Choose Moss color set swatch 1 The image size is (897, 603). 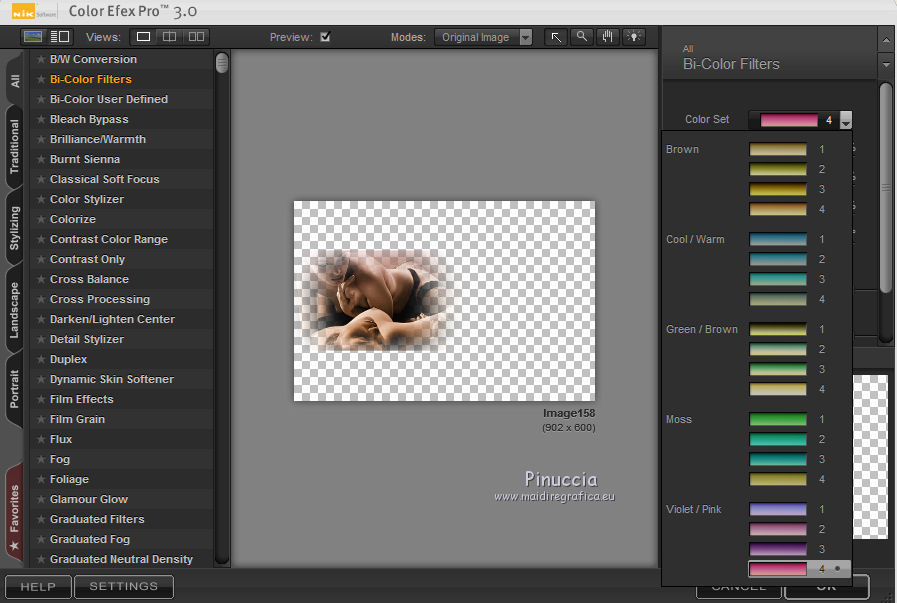pos(778,419)
